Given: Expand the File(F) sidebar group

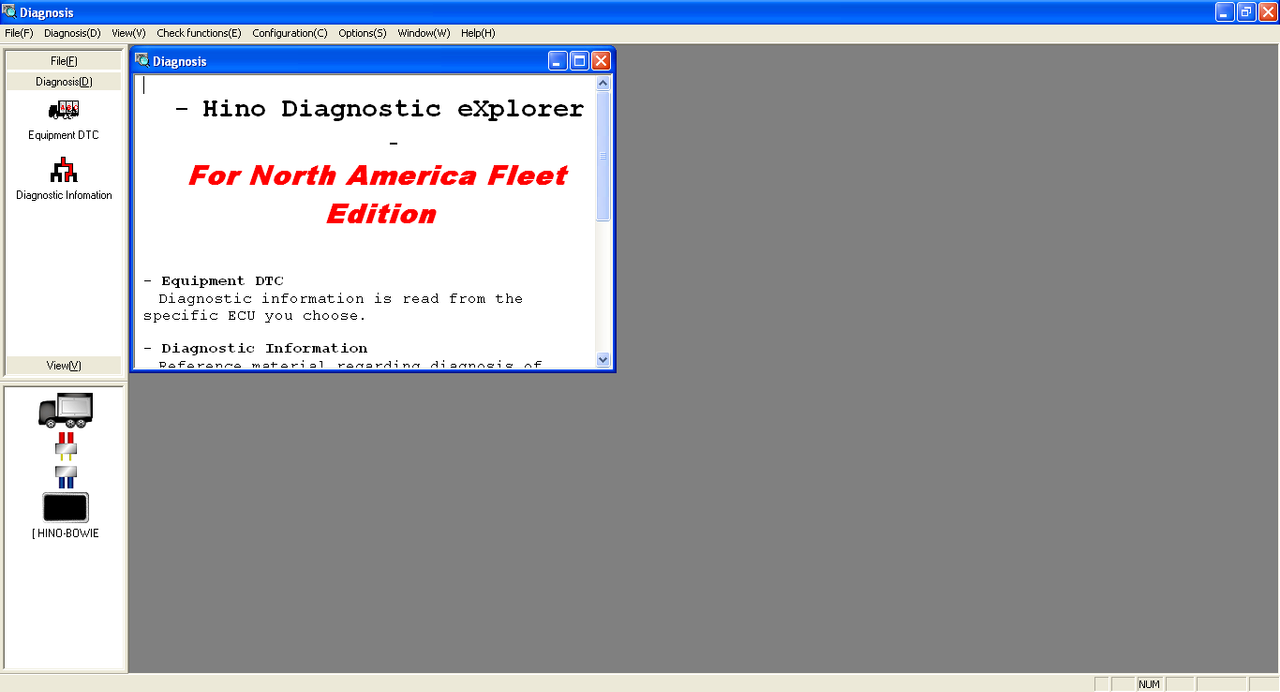Looking at the screenshot, I should pos(64,61).
